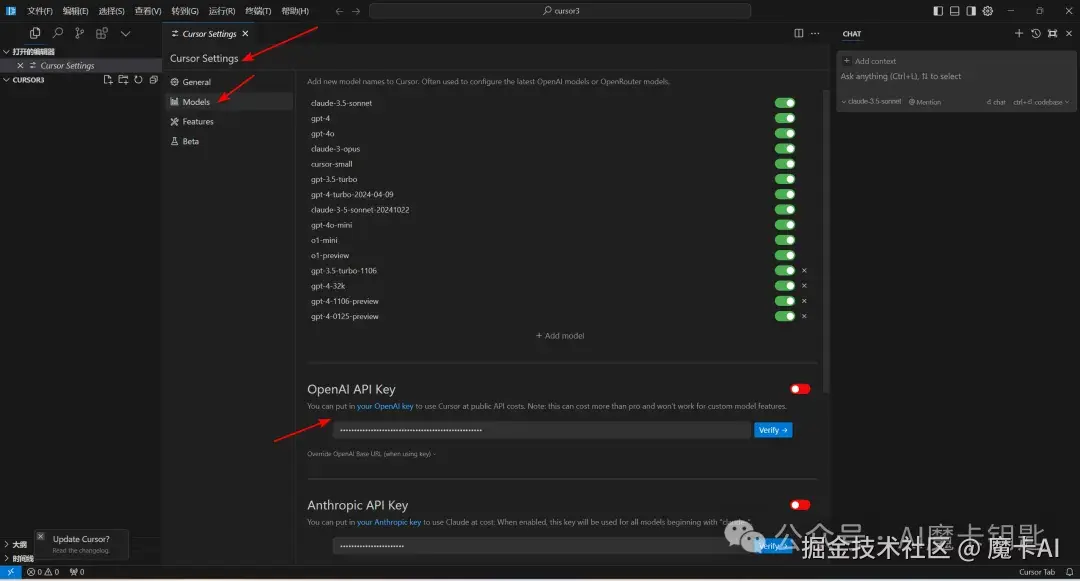Image resolution: width=1080 pixels, height=581 pixels.
Task: Start a new chat with the plus icon
Action: click(1019, 33)
